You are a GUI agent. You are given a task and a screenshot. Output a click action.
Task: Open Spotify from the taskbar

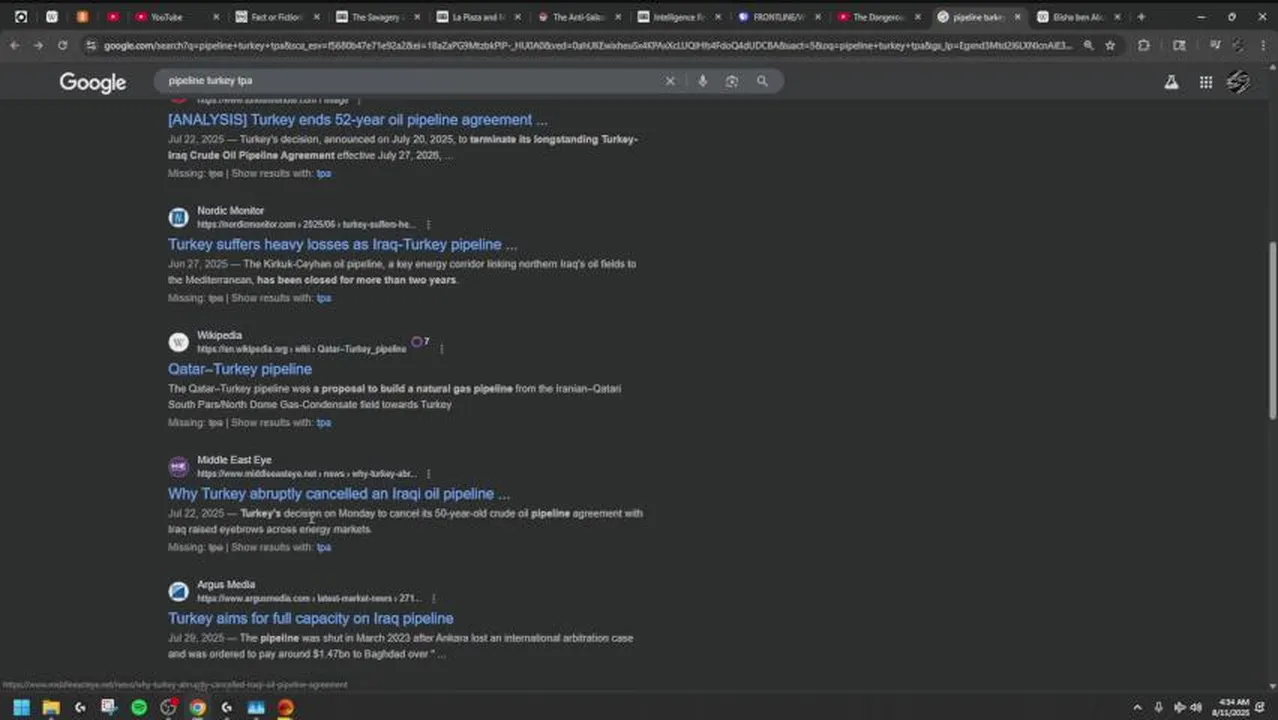[139, 707]
